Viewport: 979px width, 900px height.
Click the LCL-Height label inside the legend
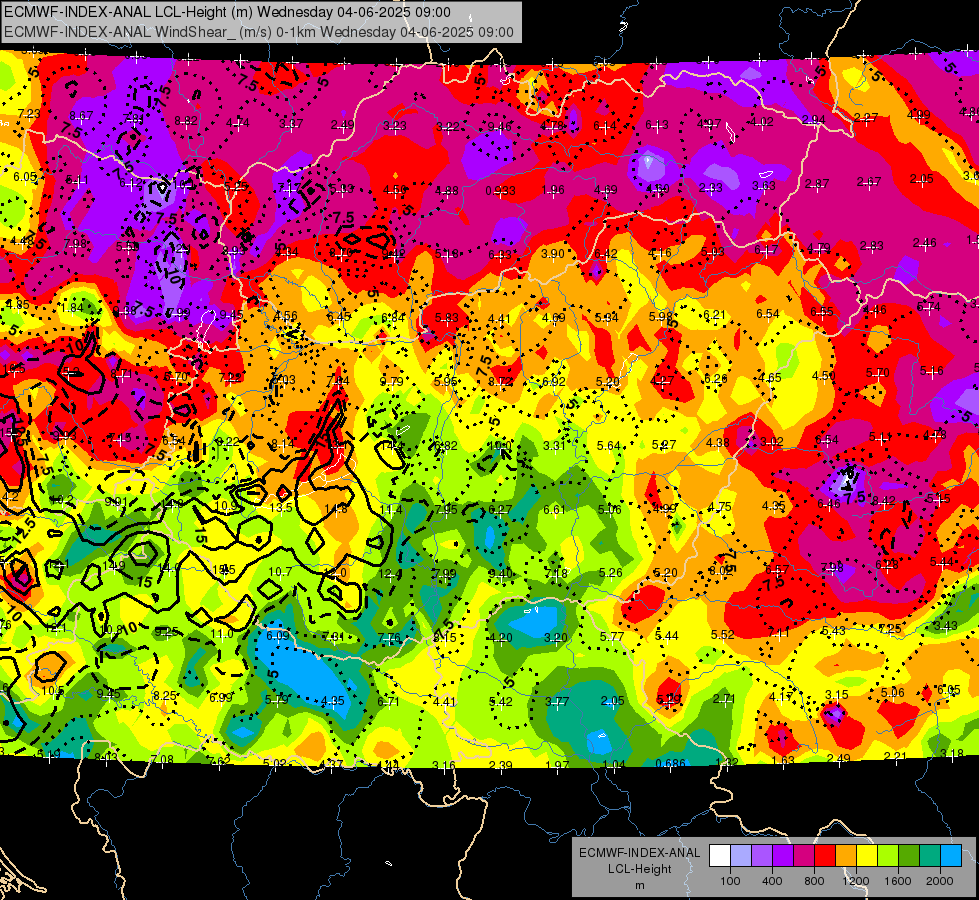639,869
